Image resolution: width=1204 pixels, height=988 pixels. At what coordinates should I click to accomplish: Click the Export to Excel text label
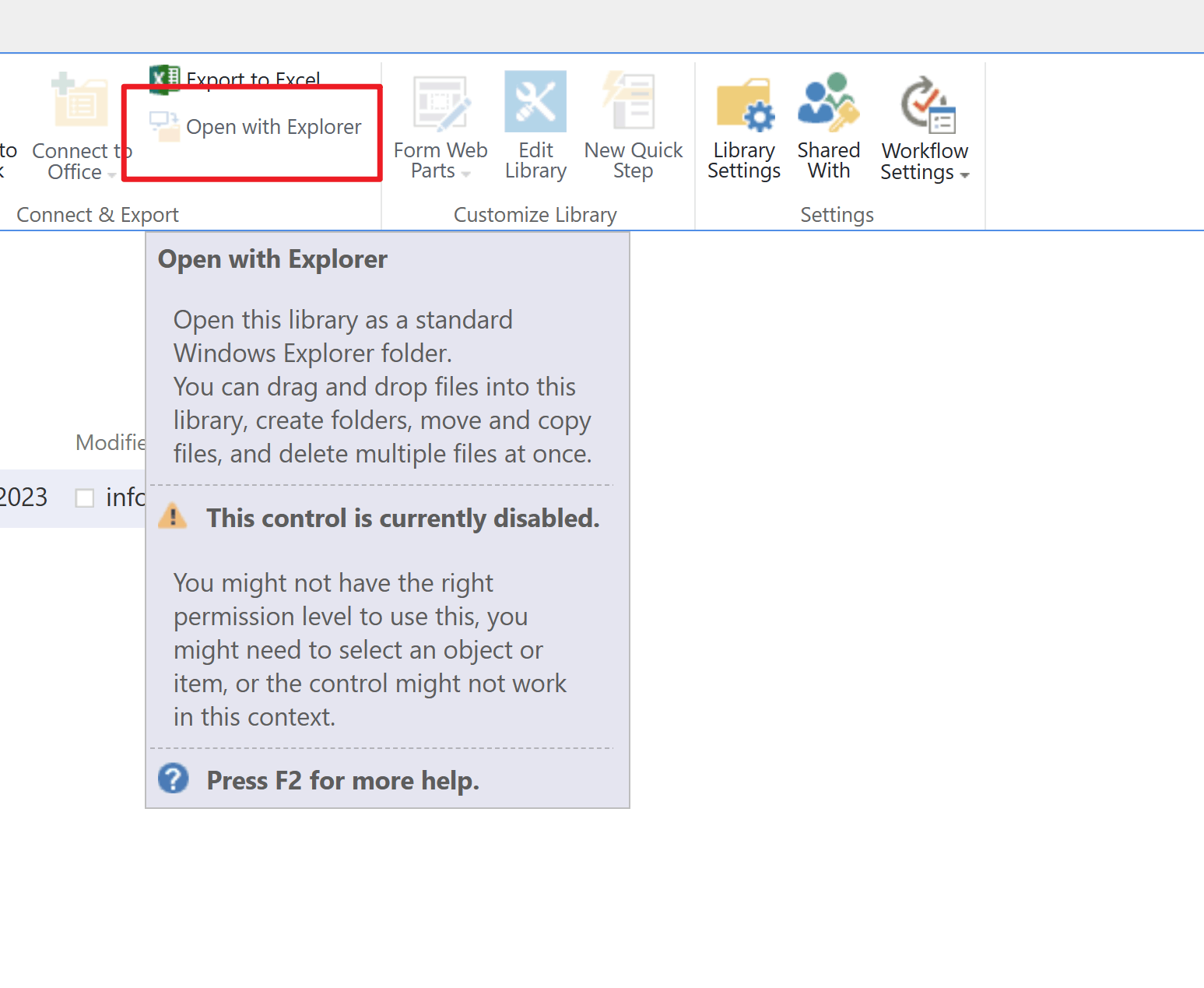pos(252,78)
